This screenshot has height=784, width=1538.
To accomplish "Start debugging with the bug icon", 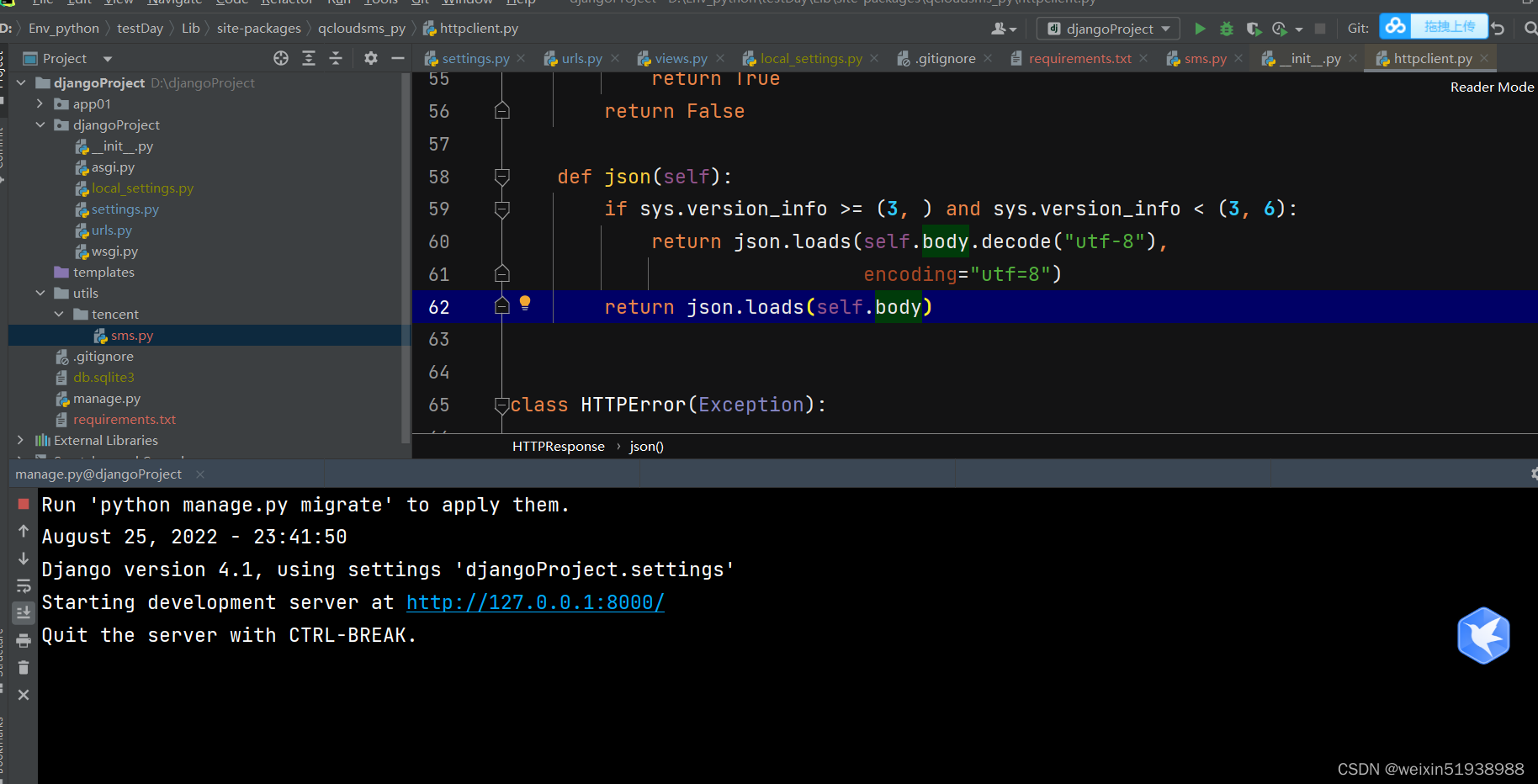I will [1227, 28].
